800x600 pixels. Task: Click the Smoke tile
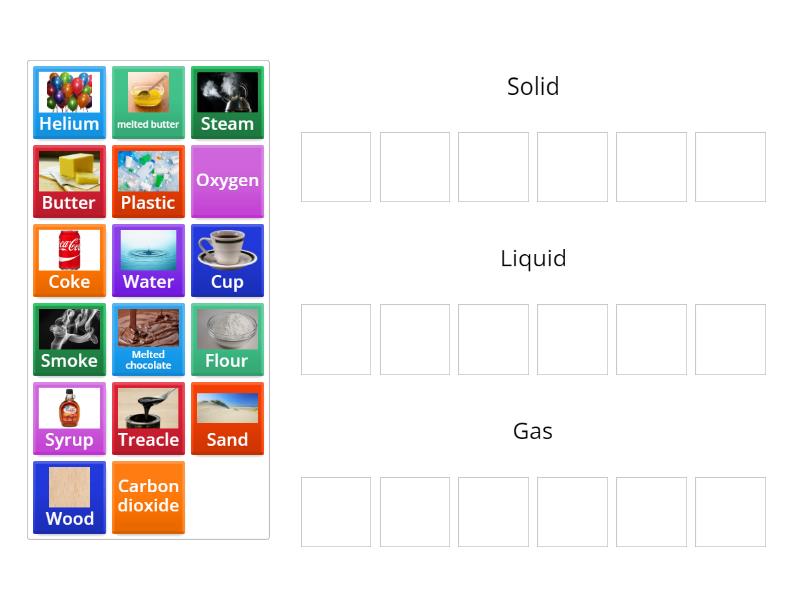pos(69,339)
